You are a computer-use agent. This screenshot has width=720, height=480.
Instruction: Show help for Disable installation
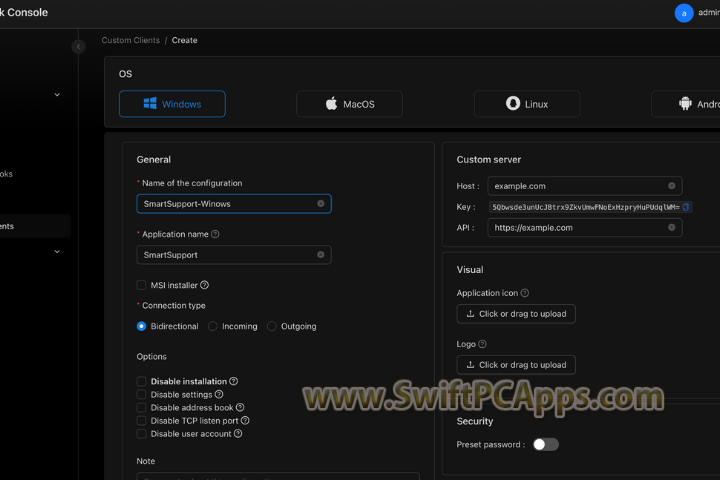click(x=233, y=381)
